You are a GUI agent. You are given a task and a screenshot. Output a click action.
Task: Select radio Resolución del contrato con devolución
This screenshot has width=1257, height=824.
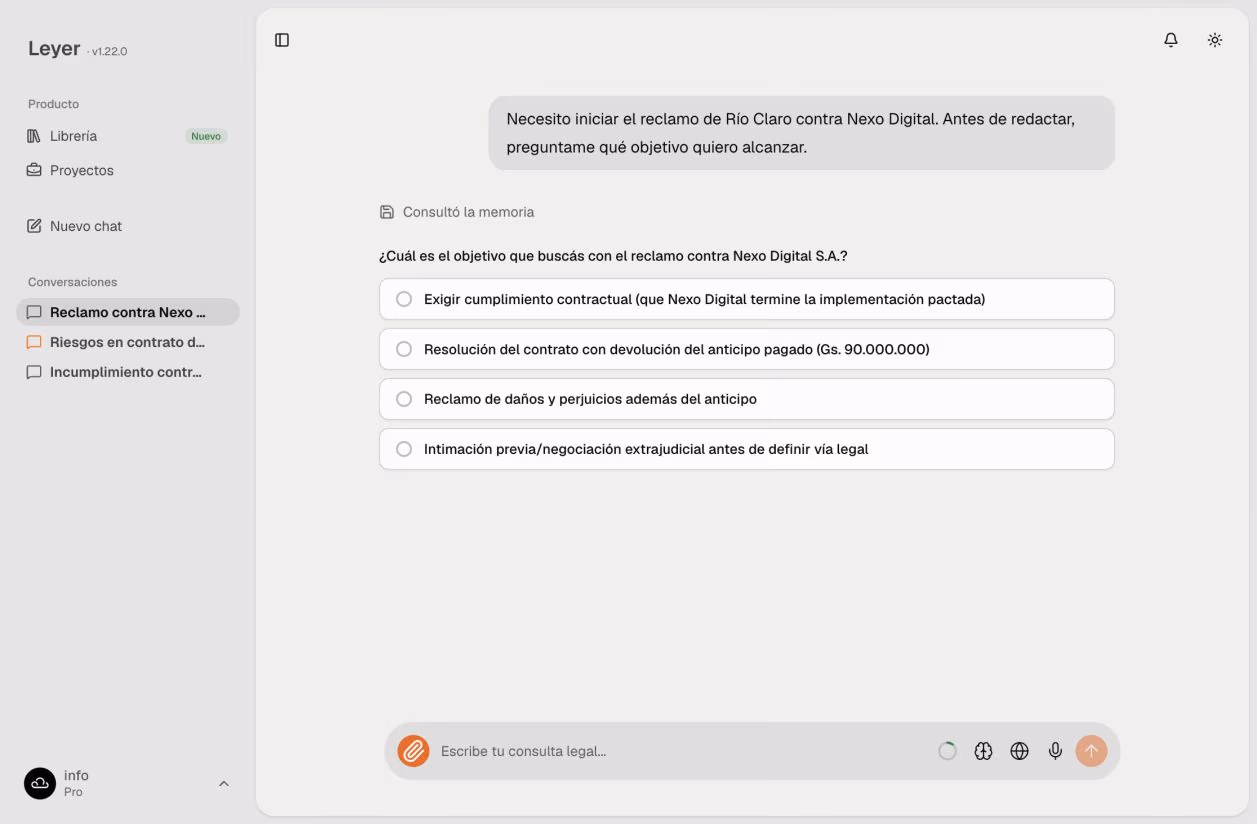404,349
